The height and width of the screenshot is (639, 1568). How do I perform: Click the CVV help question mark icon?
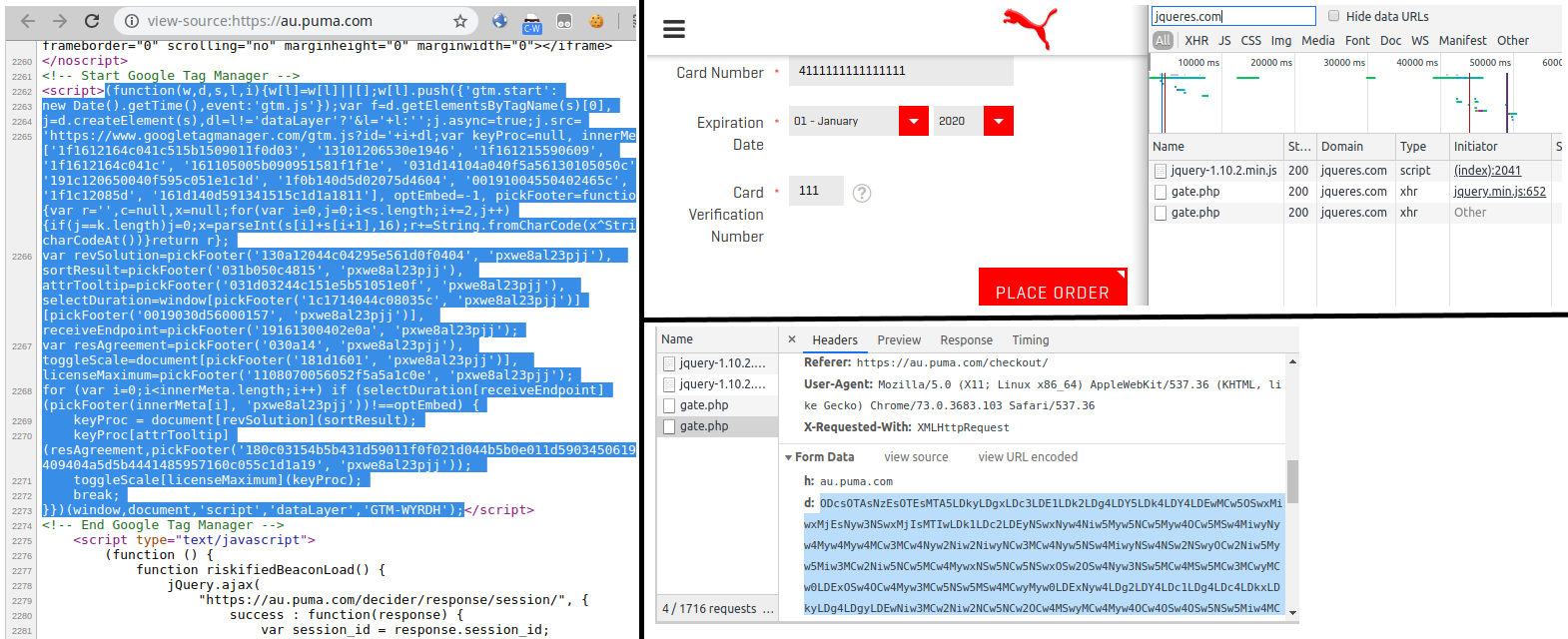pos(862,193)
